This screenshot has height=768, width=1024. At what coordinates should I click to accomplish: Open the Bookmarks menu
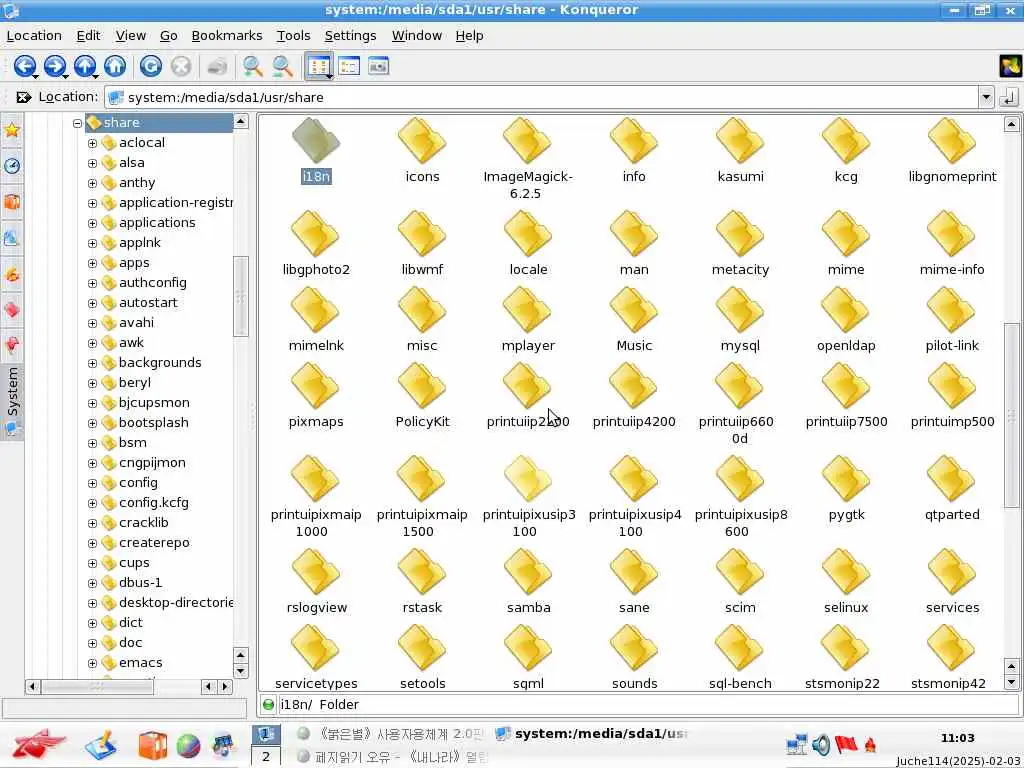pos(227,36)
